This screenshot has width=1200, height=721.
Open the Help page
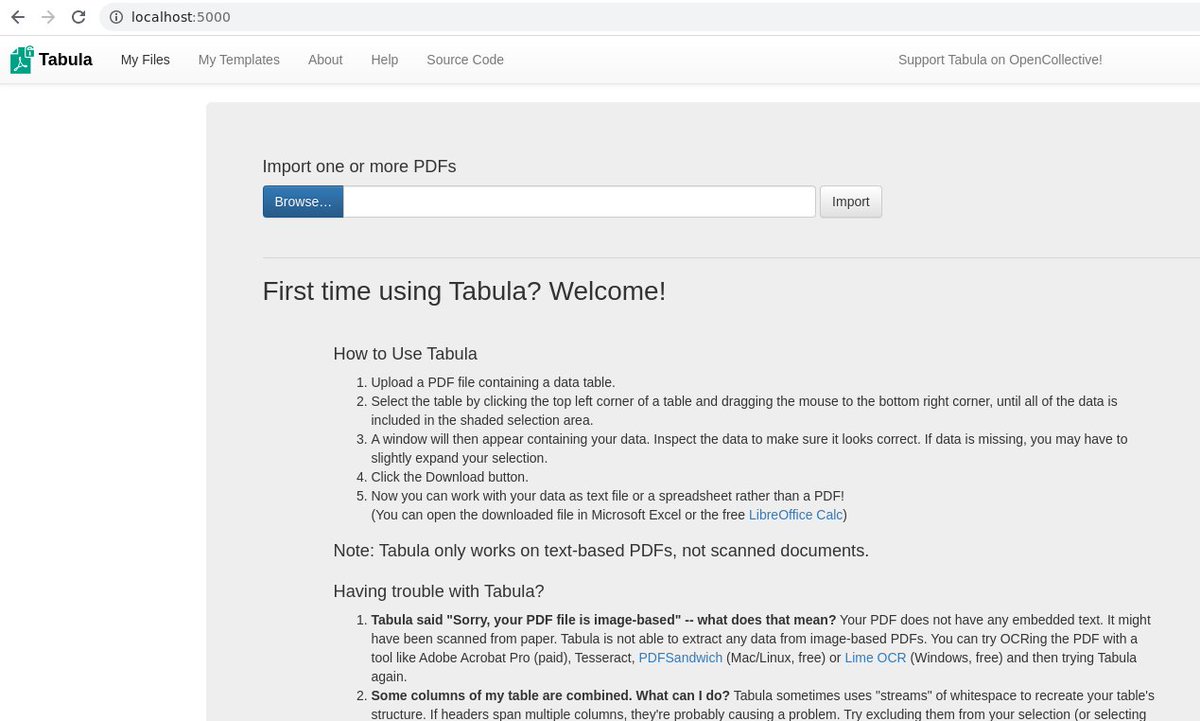[x=384, y=60]
